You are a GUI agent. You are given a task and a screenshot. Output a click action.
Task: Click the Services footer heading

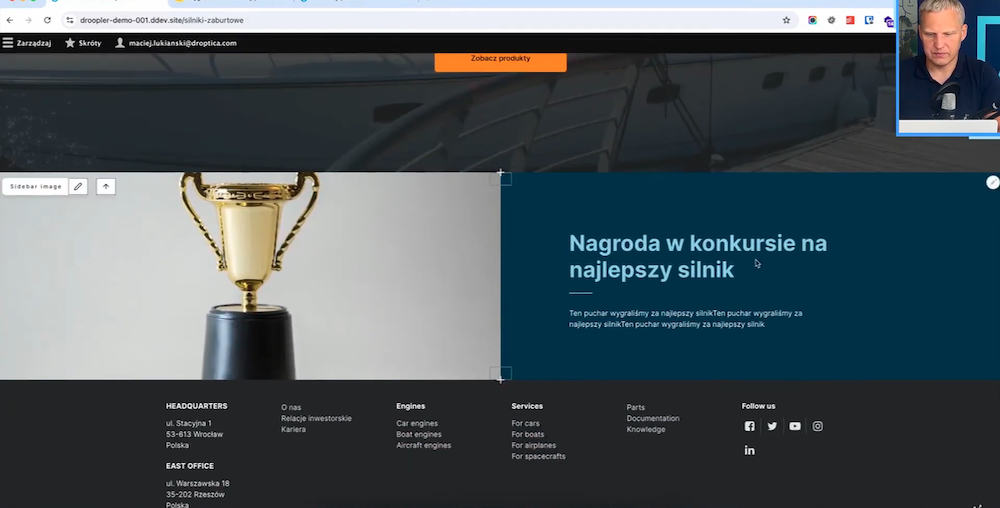click(527, 406)
